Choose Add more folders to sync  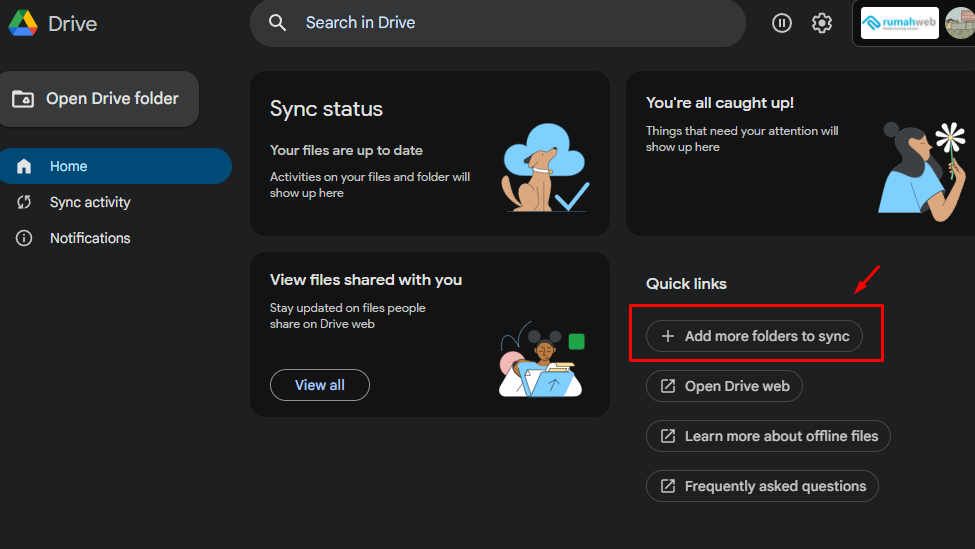(x=766, y=336)
